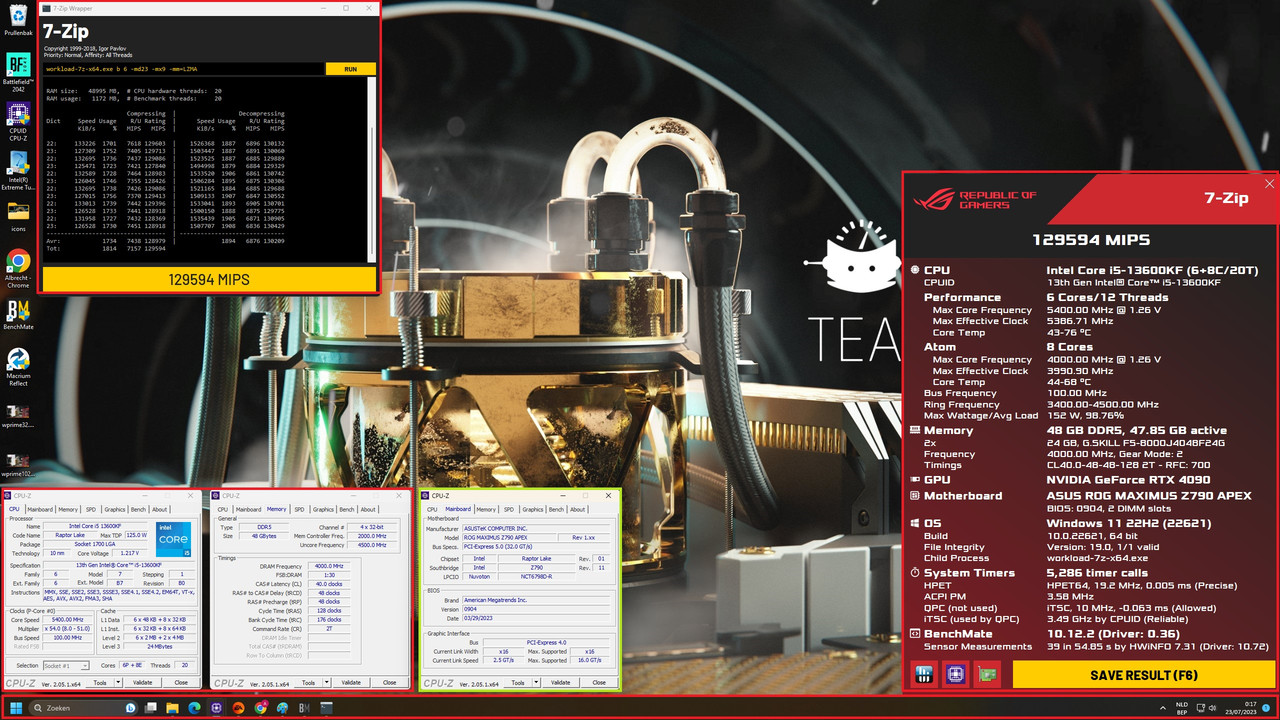Click DRAM Frequency value 4000.0 MHz
1280x720 pixels.
(x=329, y=566)
